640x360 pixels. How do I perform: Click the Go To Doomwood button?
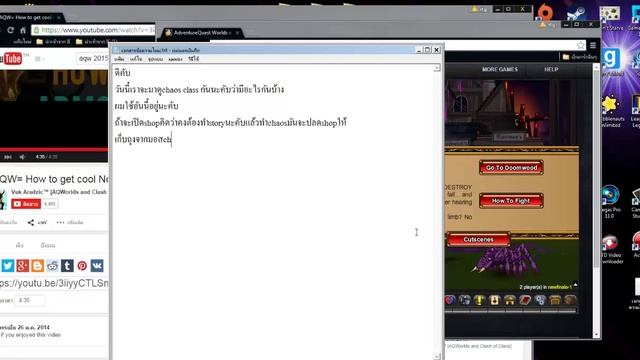pyautogui.click(x=511, y=168)
